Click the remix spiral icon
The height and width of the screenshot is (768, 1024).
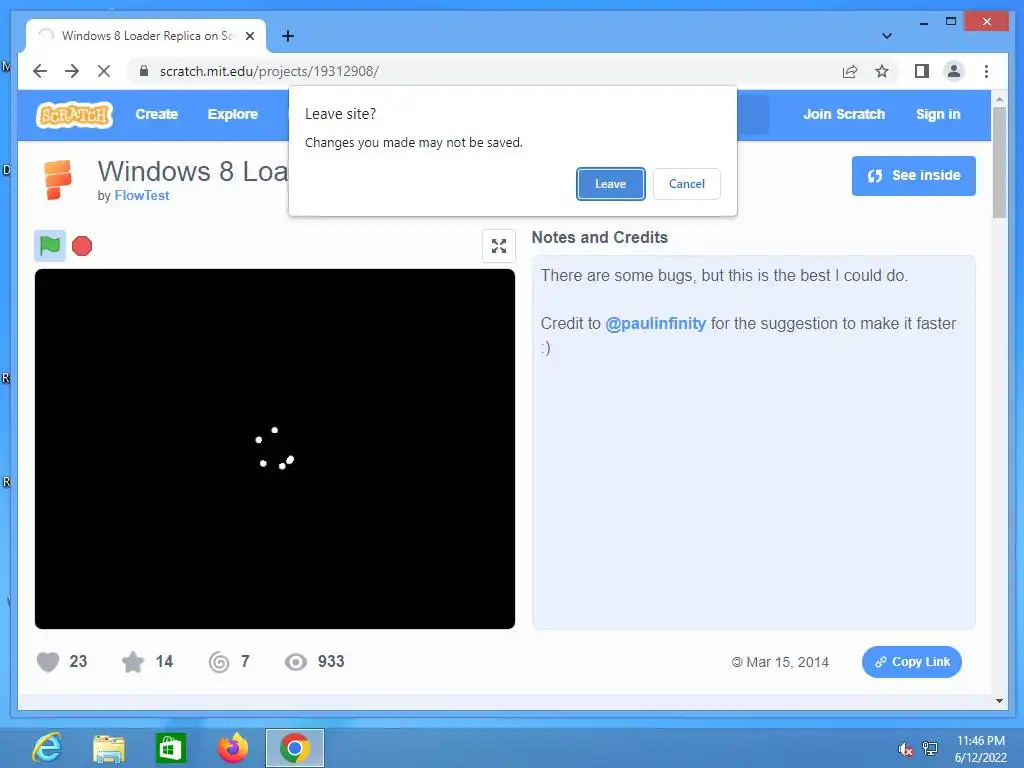click(x=219, y=662)
